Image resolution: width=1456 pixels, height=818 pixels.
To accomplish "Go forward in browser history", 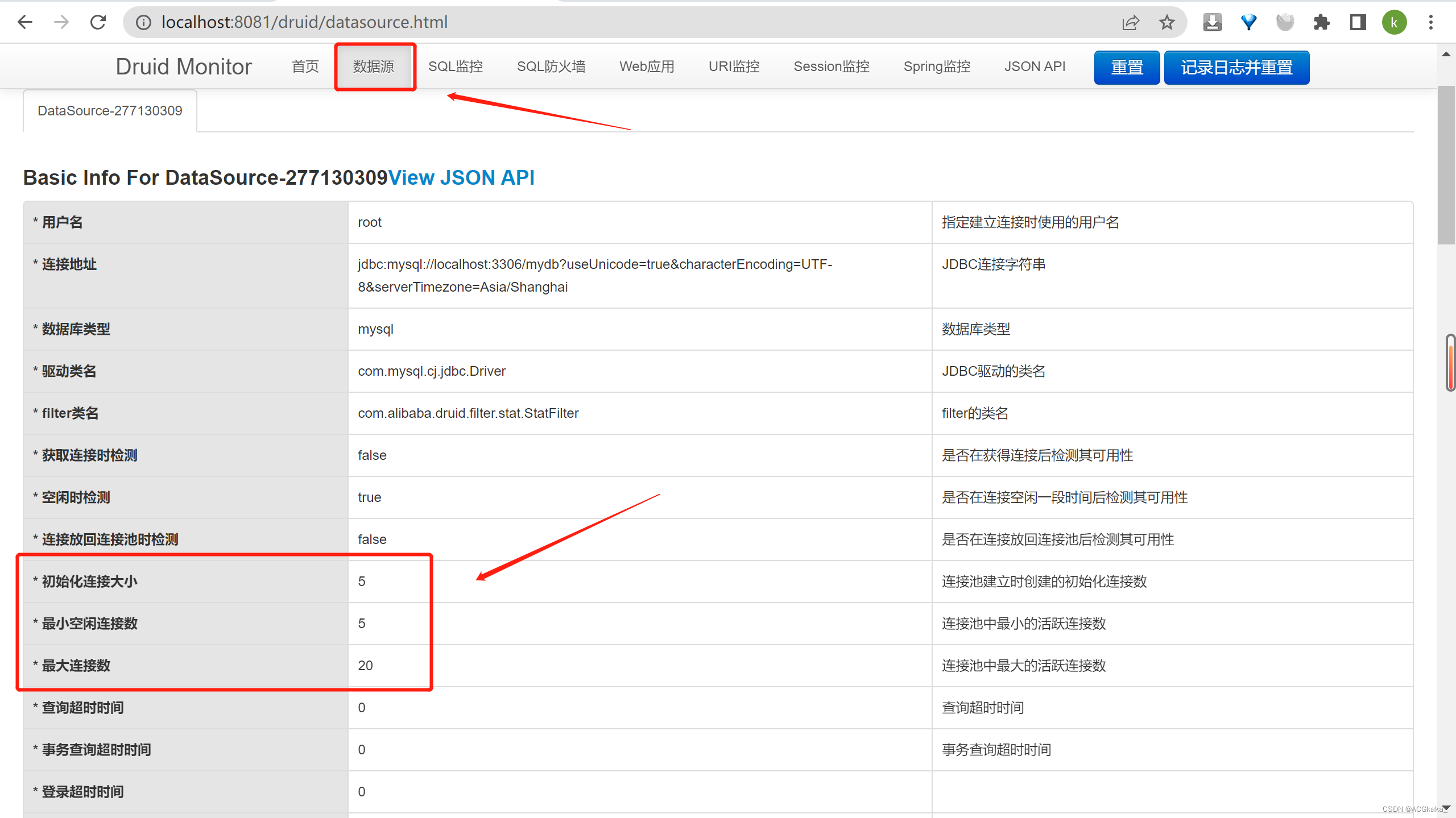I will point(61,22).
